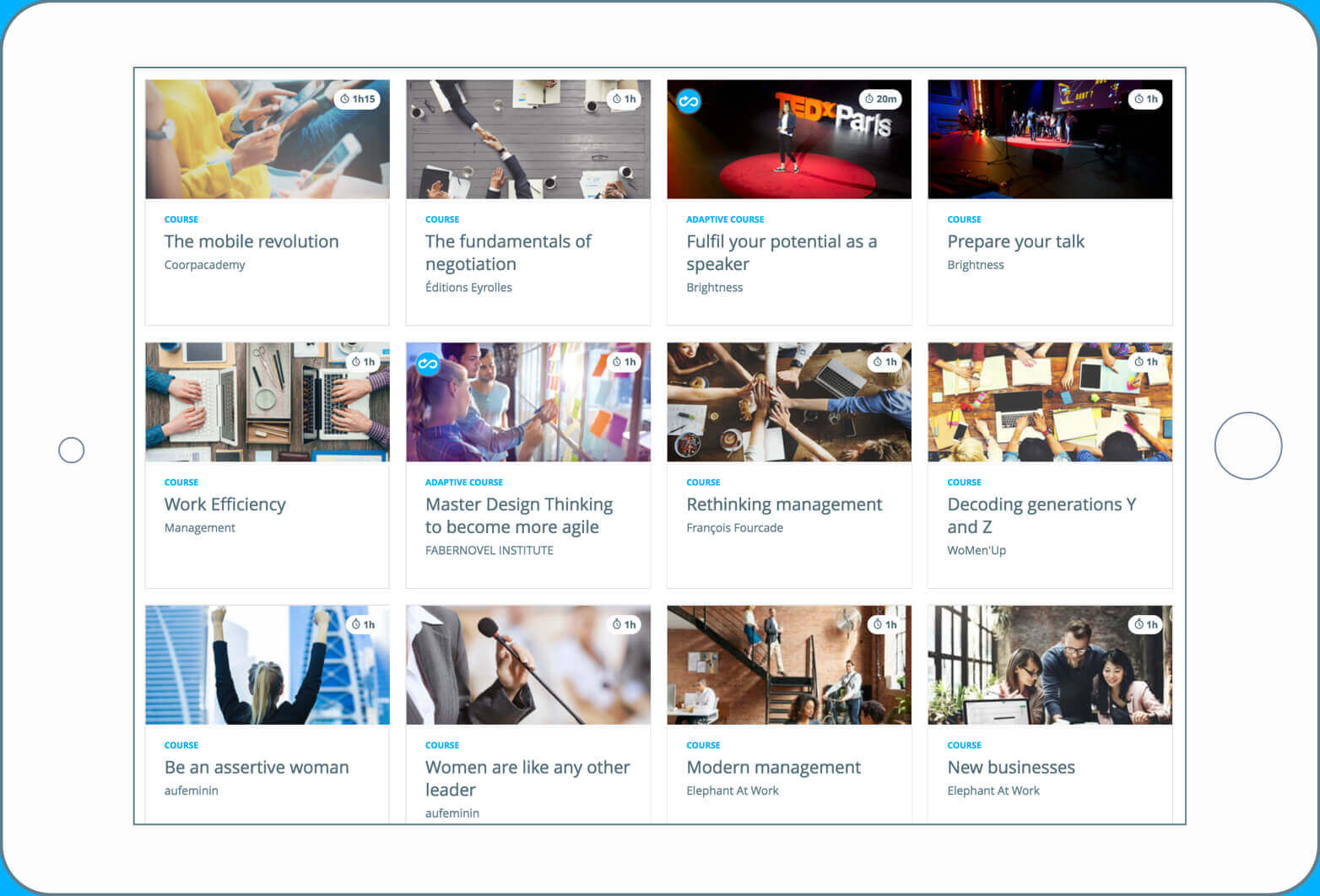Screen dimensions: 1320x896
Task: Click the 1h badge on Rethinking management
Action: 885,362
